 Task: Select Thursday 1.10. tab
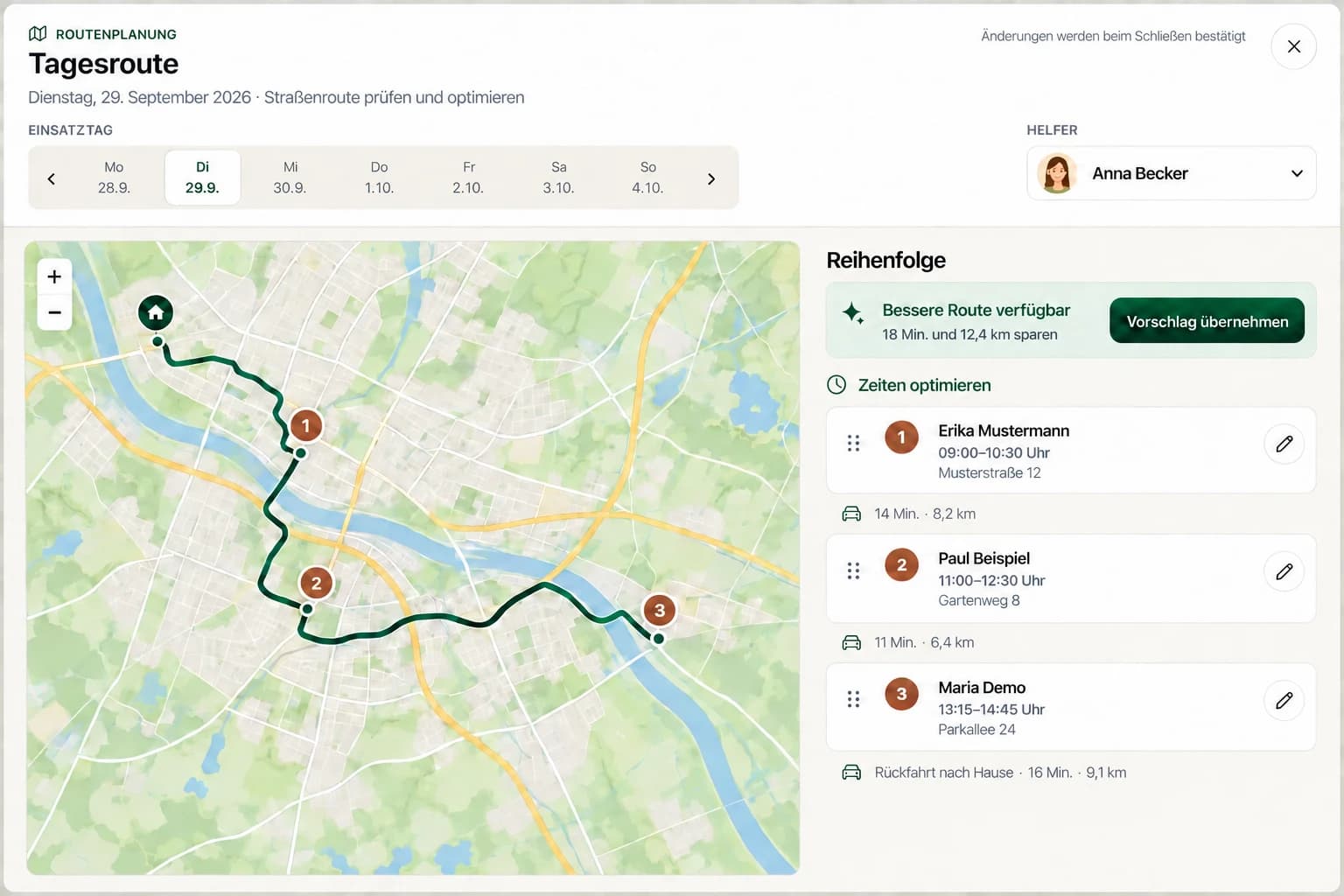point(379,178)
